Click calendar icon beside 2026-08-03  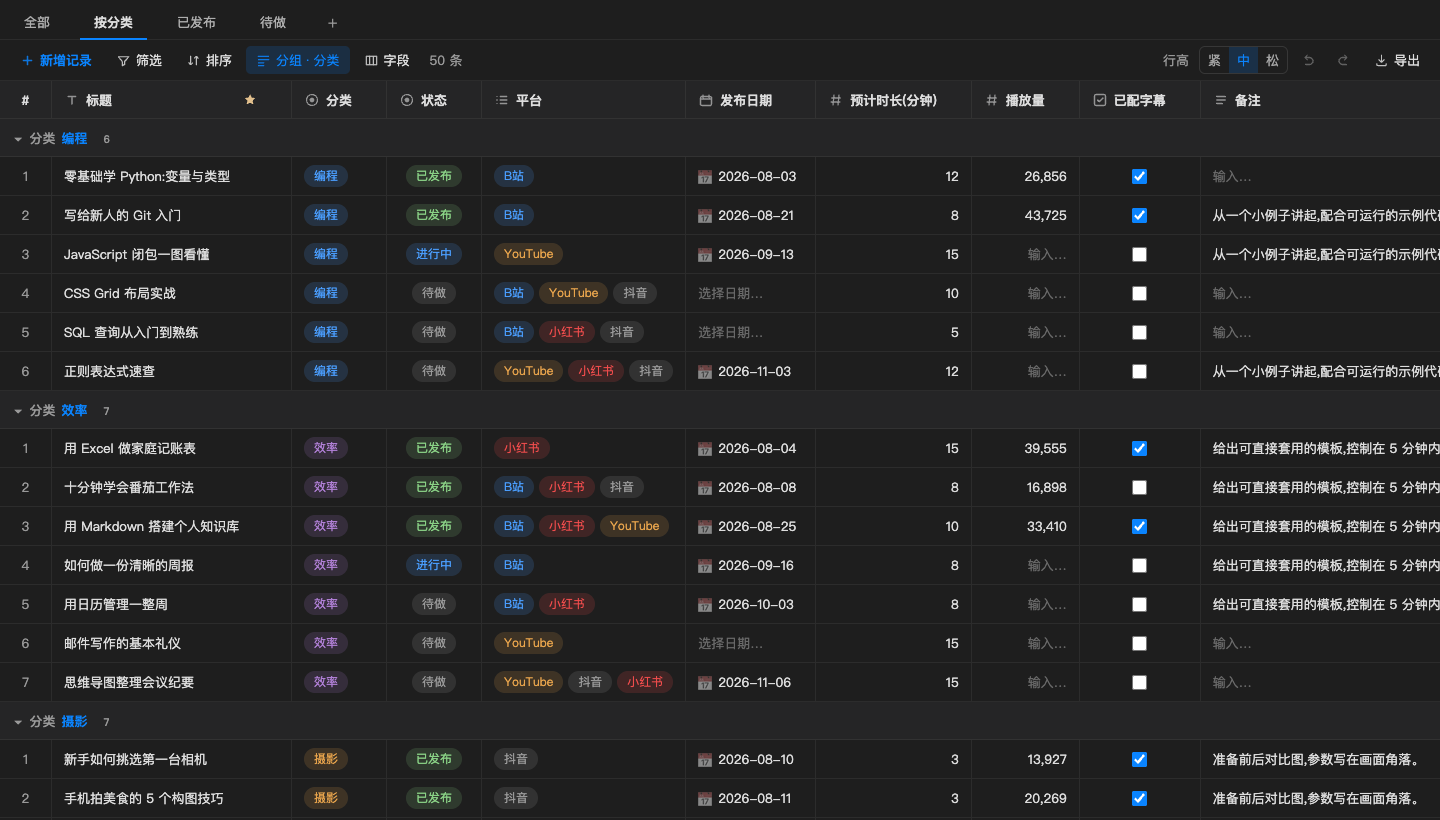705,177
